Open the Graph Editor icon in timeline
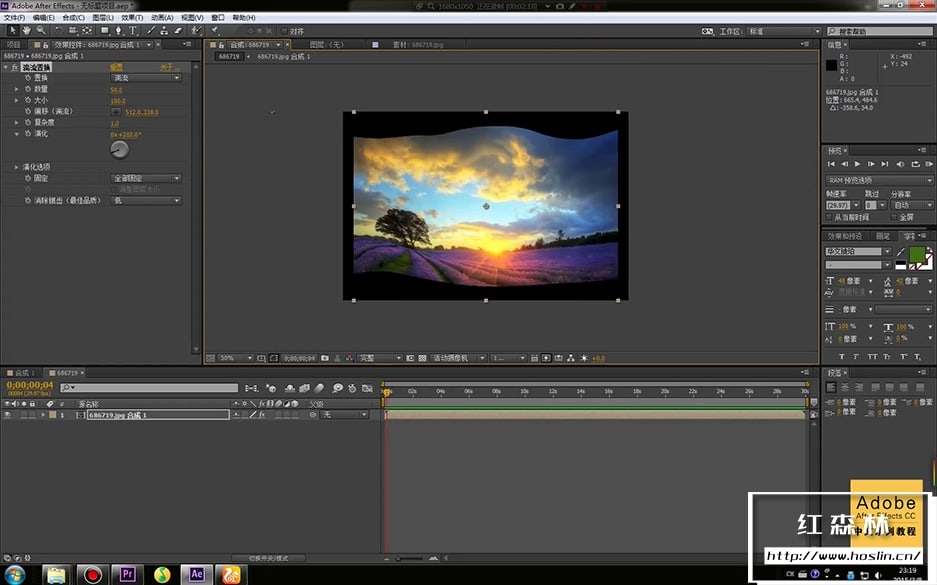This screenshot has width=937, height=585. 368,388
